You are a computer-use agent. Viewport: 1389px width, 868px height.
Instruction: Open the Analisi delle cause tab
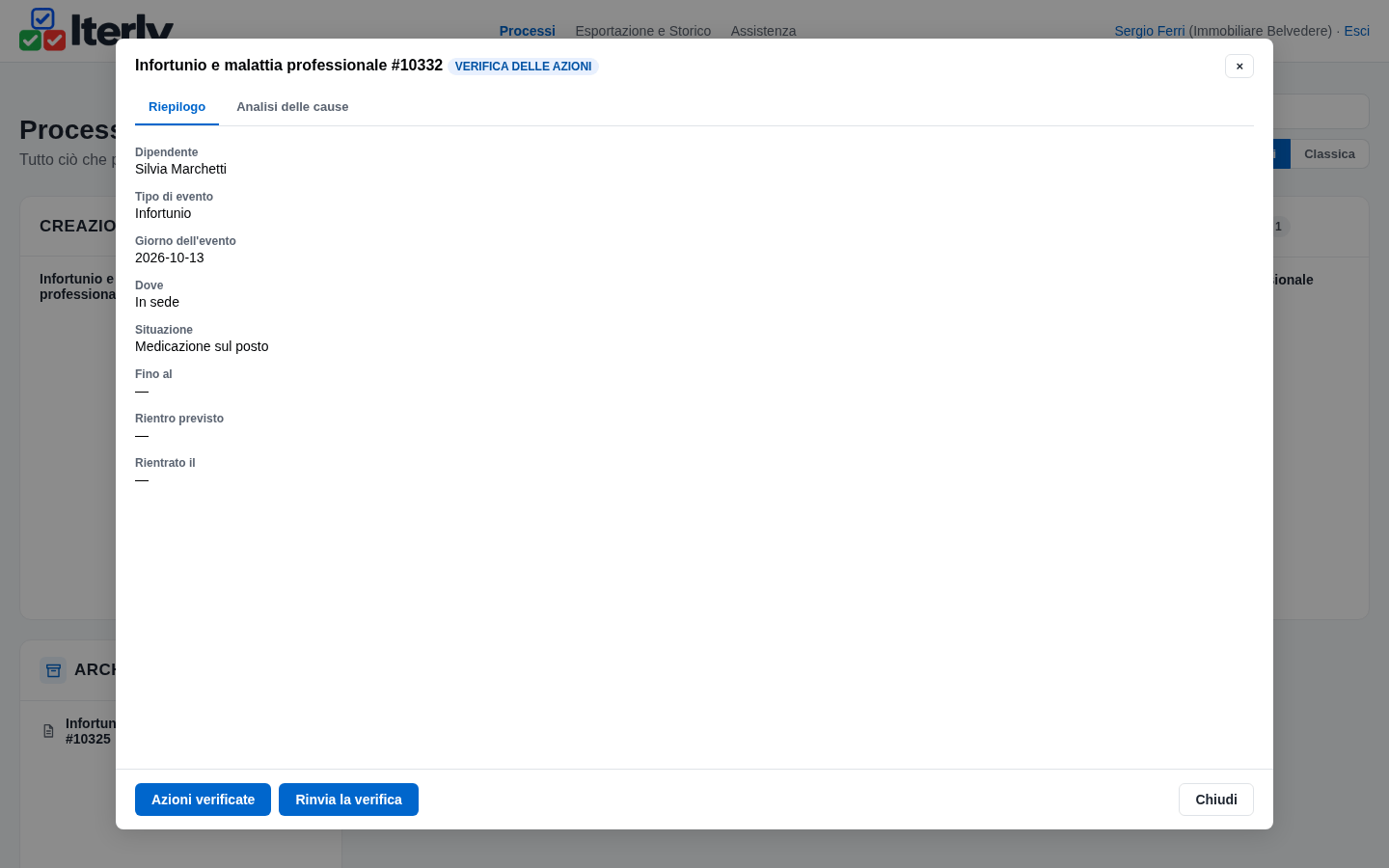292,107
